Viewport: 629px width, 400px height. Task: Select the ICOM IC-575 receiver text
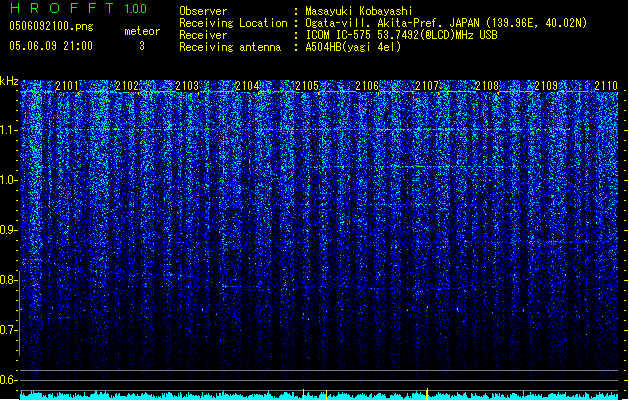coord(402,35)
